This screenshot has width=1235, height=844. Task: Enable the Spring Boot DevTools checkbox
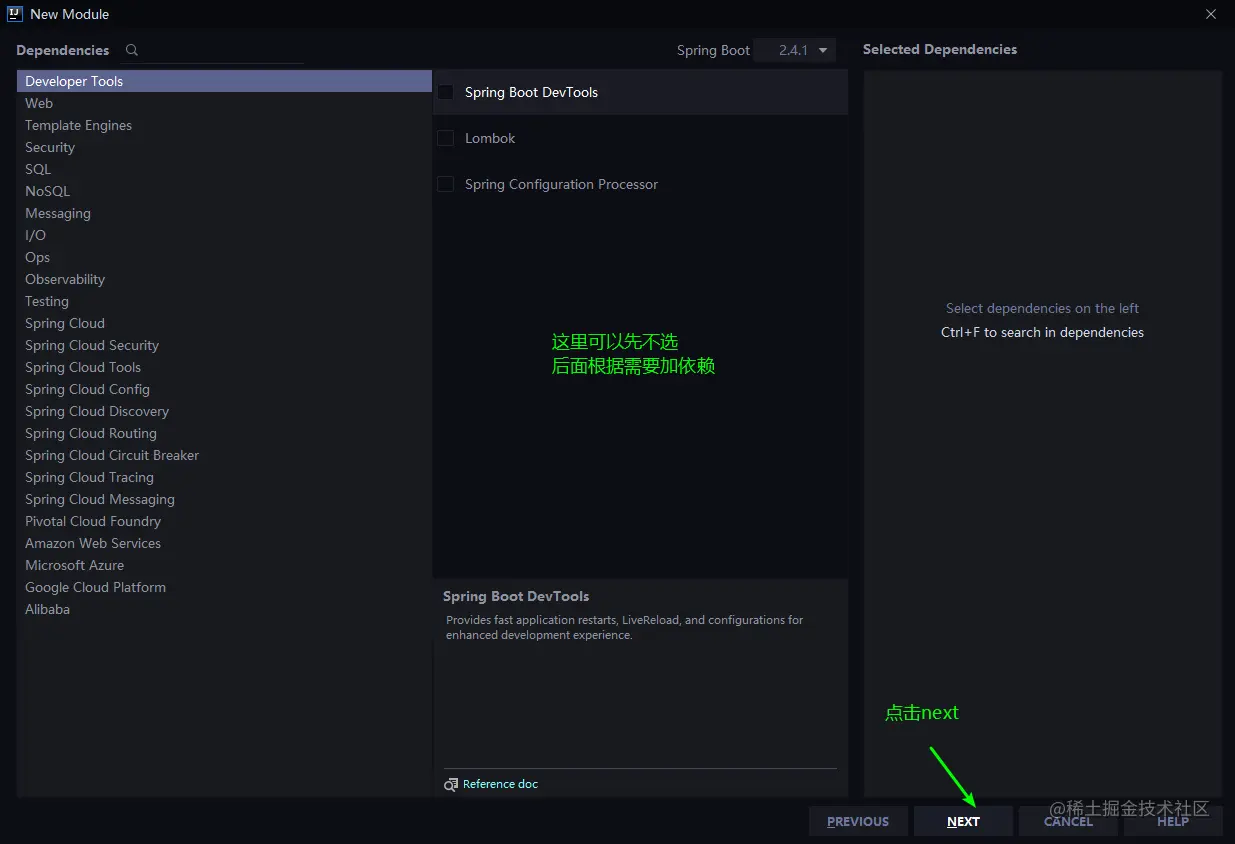pos(446,92)
